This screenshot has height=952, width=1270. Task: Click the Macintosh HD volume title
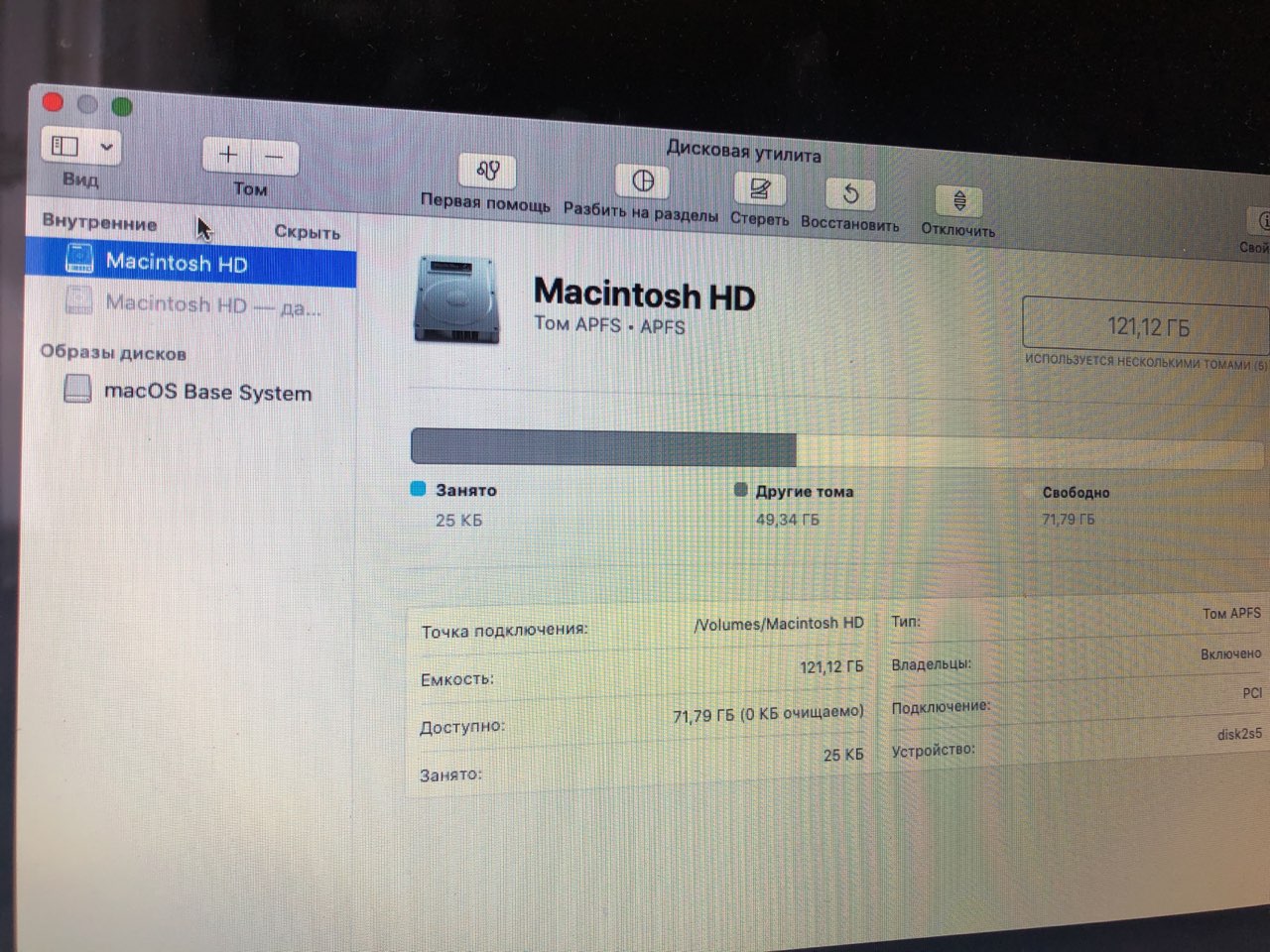644,295
